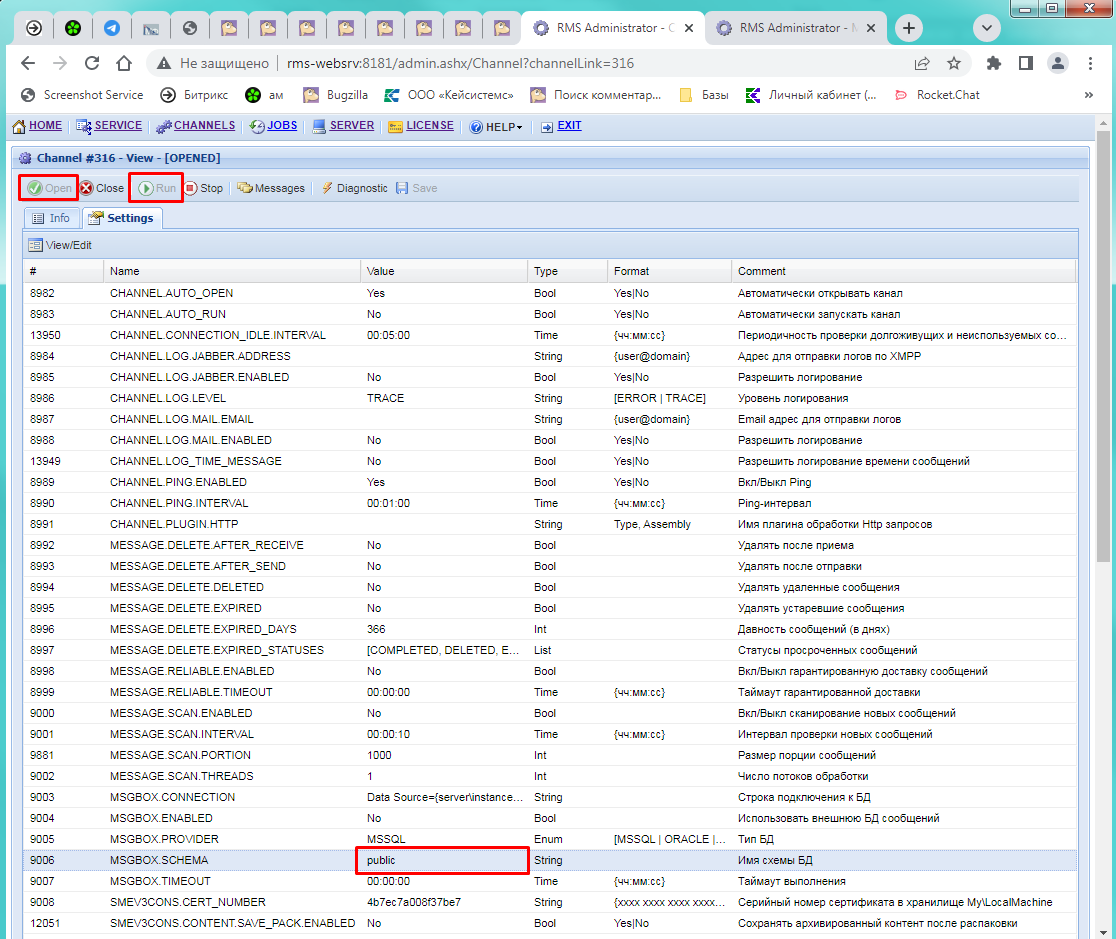Screen dimensions: 1116x939
Task: Open the Rocket.Chat bookmark
Action: [937, 95]
